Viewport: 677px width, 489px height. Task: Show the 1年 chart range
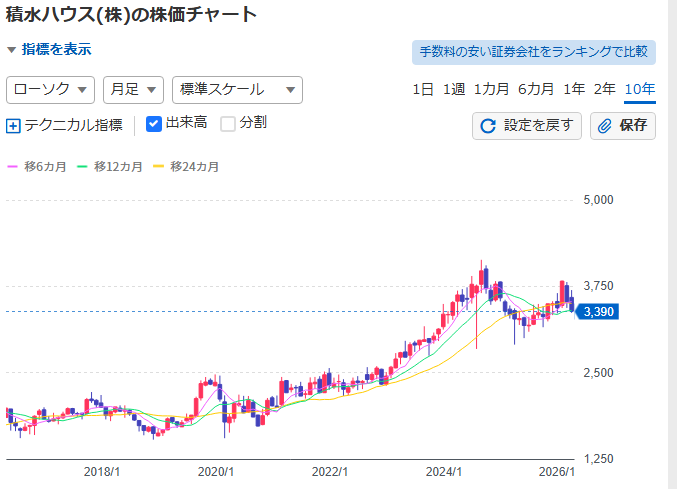click(x=574, y=89)
